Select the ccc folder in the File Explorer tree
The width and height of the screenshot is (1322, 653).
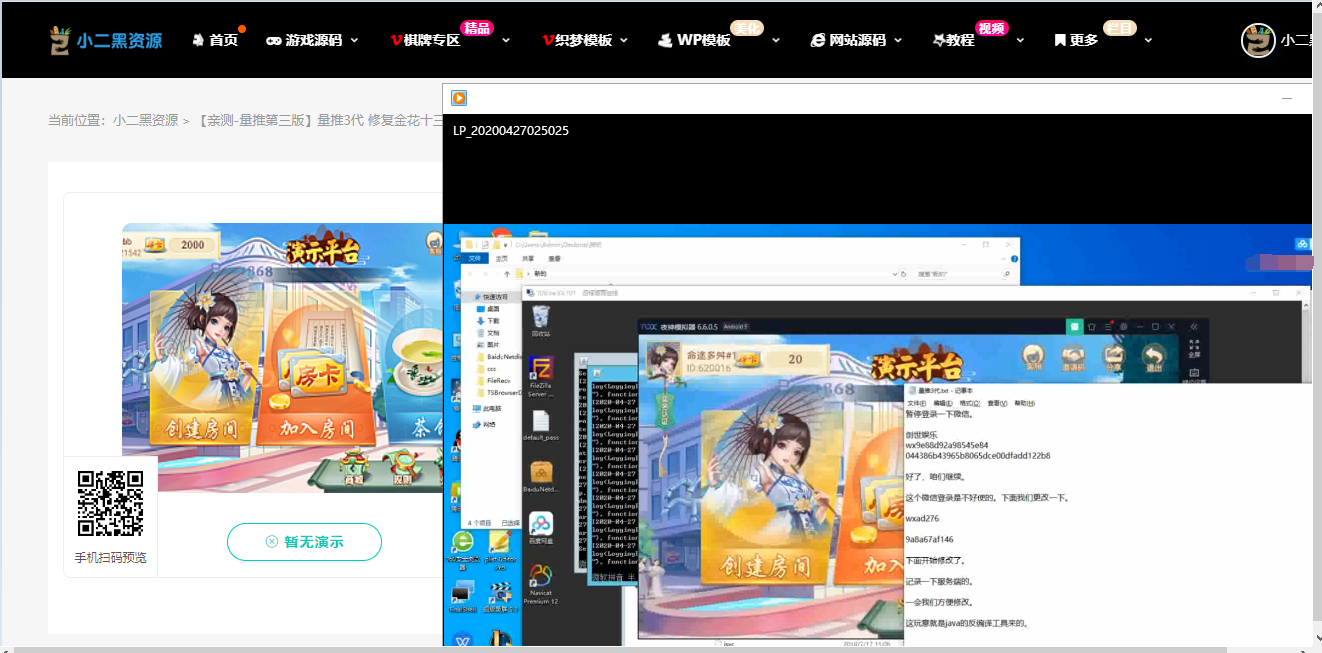tap(486, 368)
